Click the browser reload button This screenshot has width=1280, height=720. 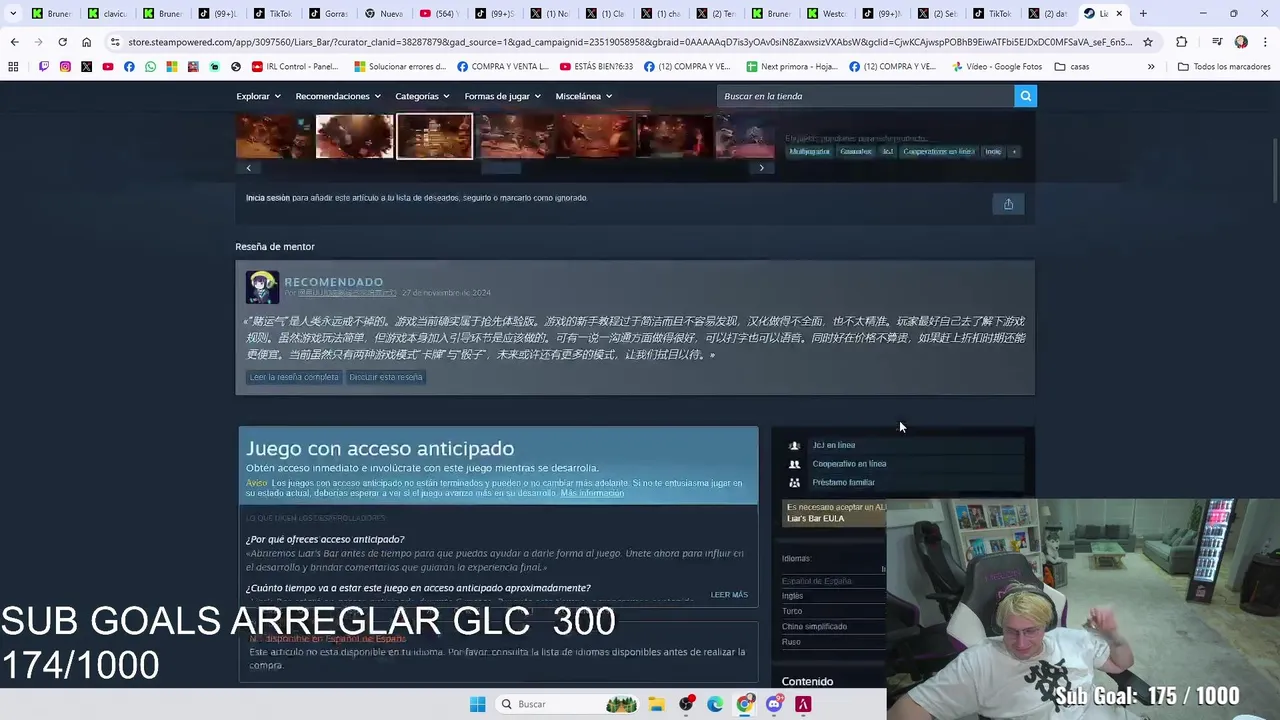click(62, 42)
